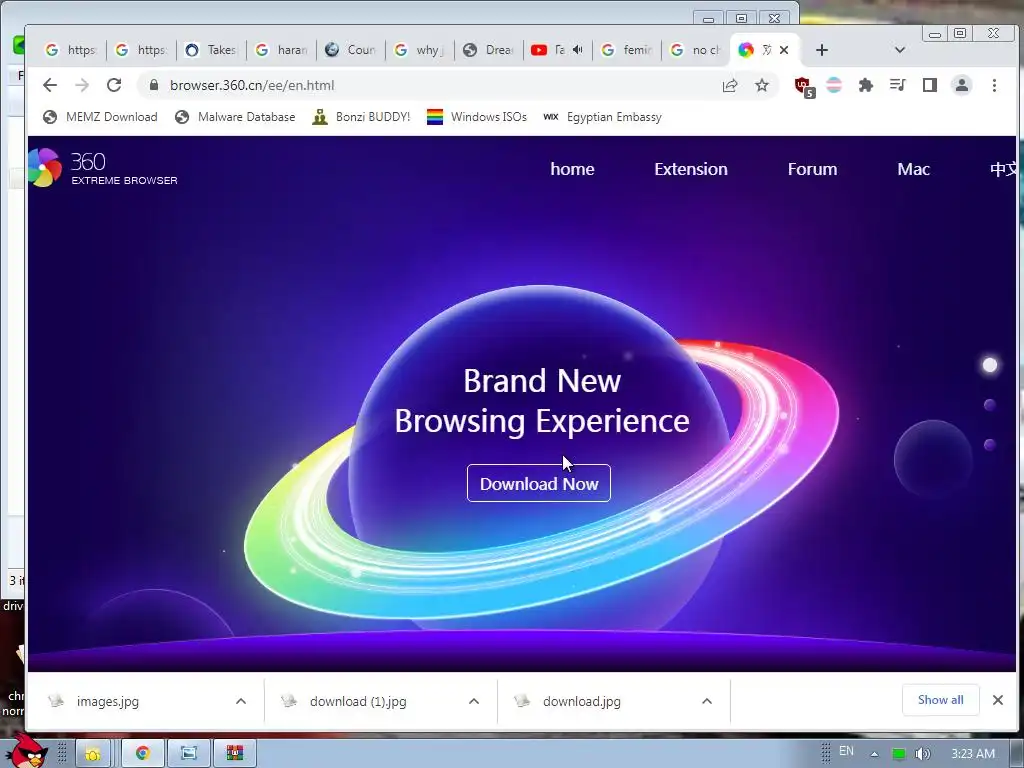This screenshot has height=768, width=1024.
Task: Reload the current page
Action: tap(114, 85)
